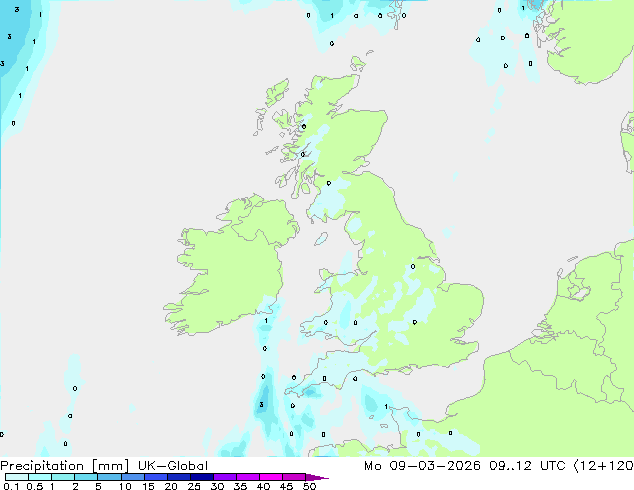This screenshot has height=490, width=634.
Task: Click the 2–5 mm legend color swatch
Action: [x=86, y=477]
